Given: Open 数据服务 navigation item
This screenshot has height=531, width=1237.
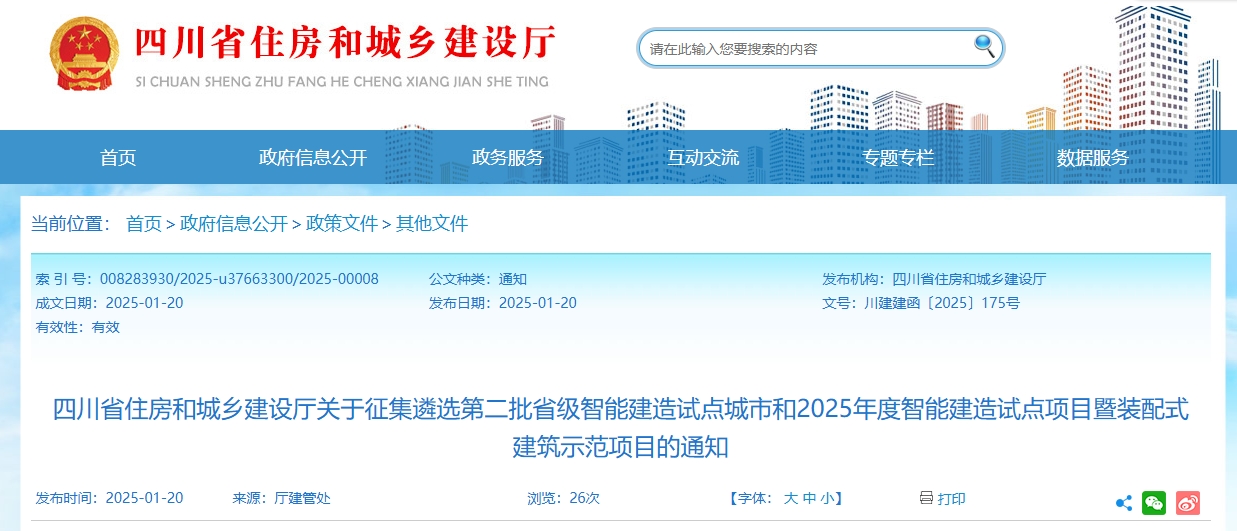Looking at the screenshot, I should coord(1092,158).
